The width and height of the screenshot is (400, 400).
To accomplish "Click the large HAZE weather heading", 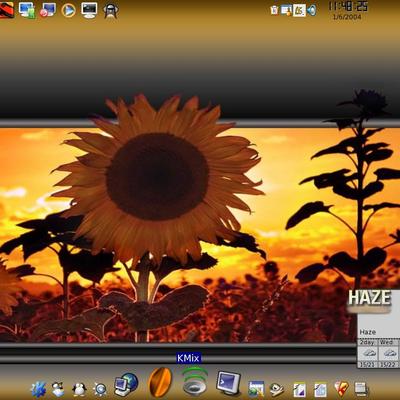I will [369, 298].
